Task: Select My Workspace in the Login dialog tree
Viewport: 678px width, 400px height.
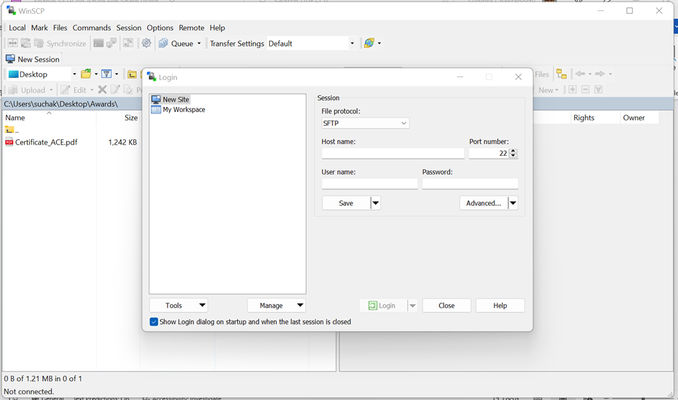Action: (x=178, y=110)
